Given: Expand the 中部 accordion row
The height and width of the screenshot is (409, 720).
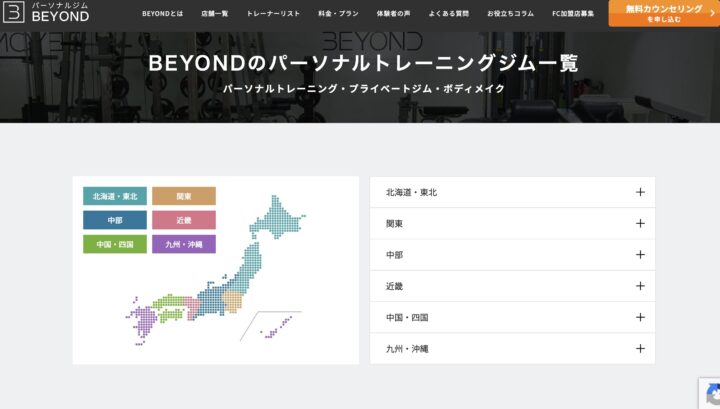Looking at the screenshot, I should tap(512, 255).
